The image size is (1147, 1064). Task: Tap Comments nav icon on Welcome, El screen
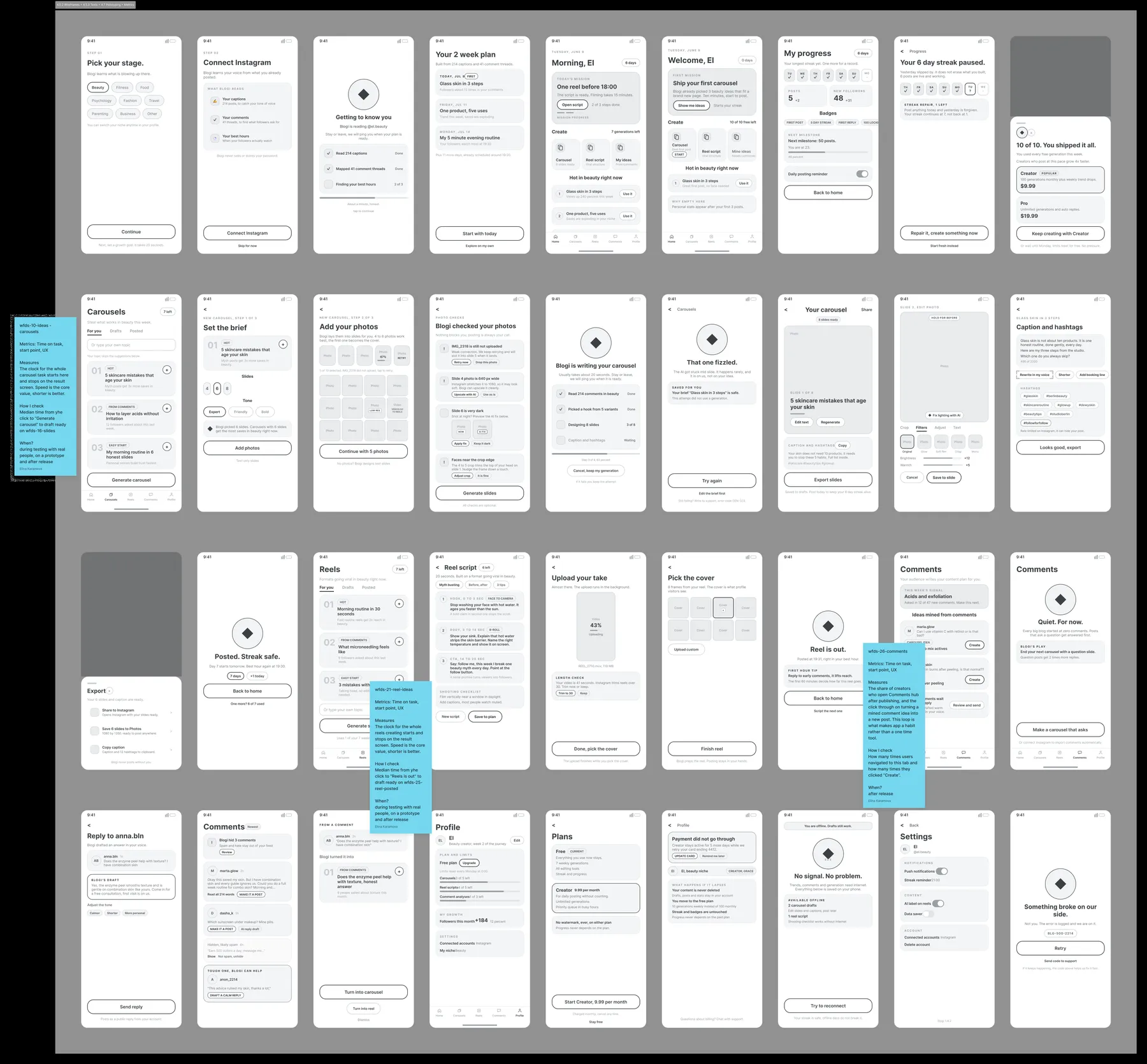point(732,236)
